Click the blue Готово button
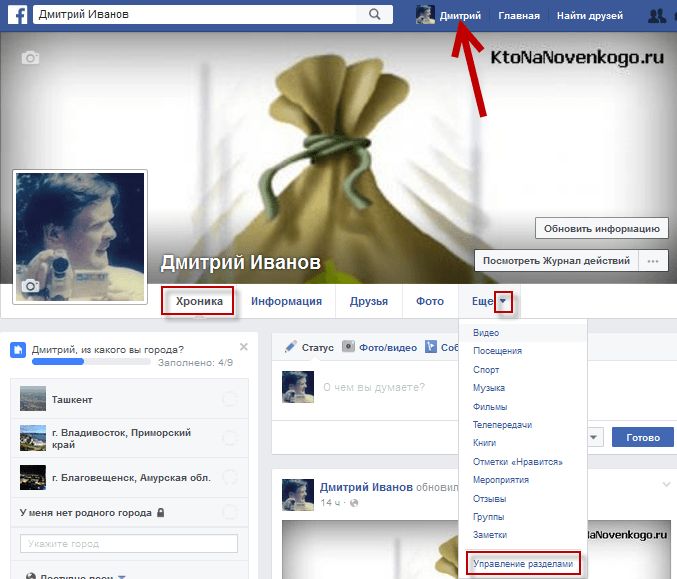 642,437
